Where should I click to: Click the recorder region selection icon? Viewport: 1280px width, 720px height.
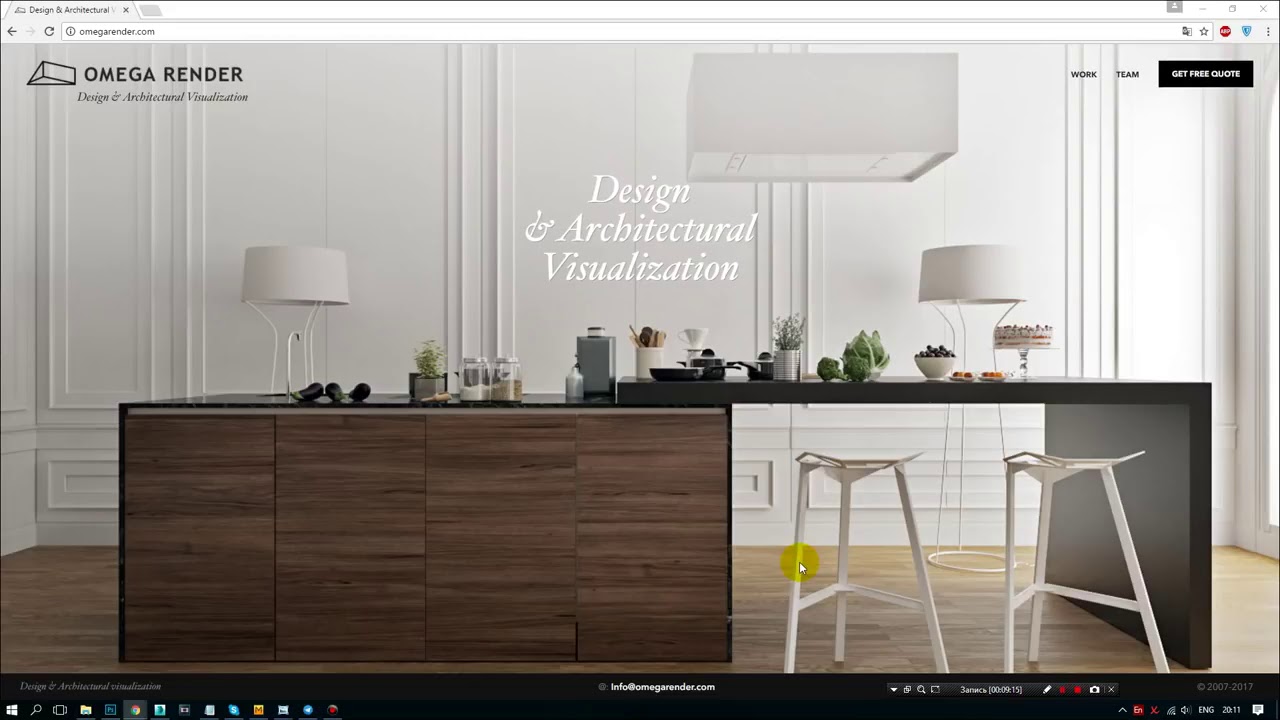(935, 689)
